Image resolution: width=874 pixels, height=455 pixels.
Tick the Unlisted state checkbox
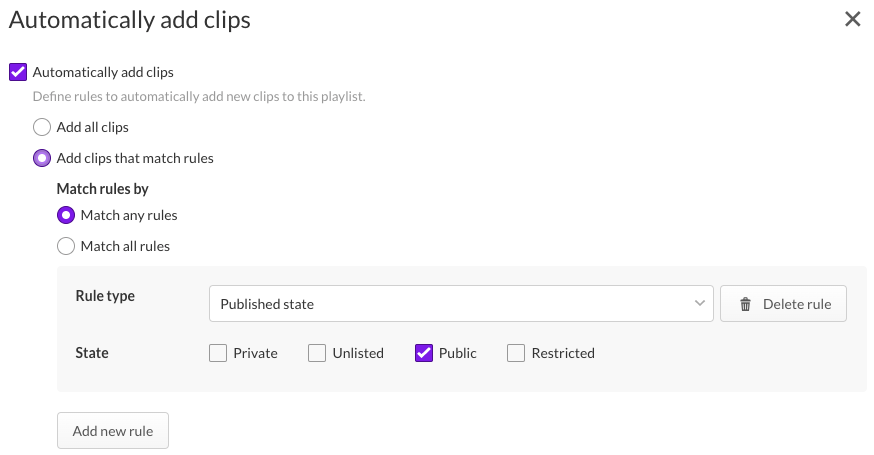[x=317, y=353]
